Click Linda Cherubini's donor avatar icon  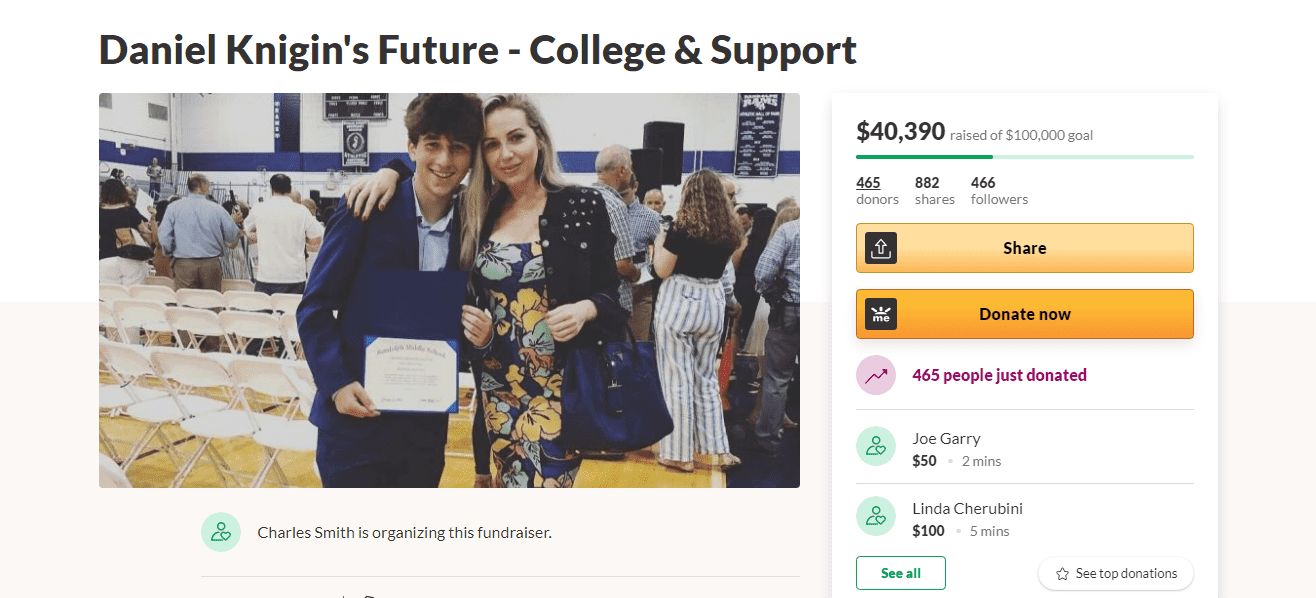pyautogui.click(x=876, y=516)
